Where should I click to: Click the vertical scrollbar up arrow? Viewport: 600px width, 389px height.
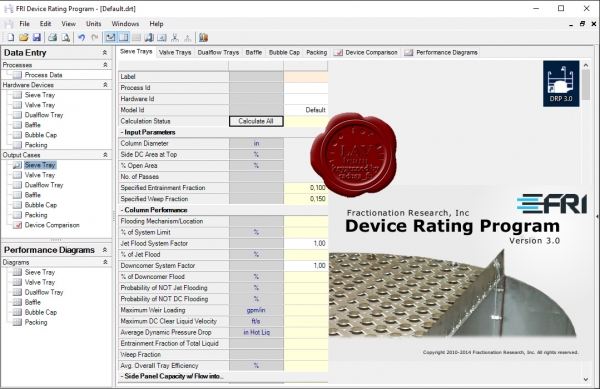coord(586,65)
